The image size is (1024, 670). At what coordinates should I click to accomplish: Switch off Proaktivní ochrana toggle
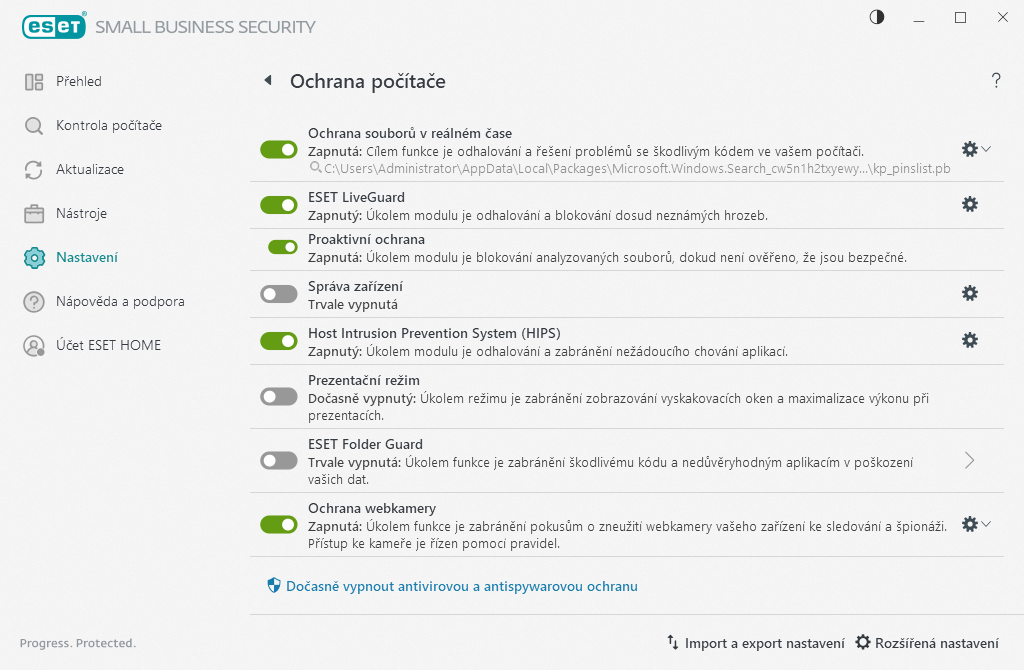[x=283, y=247]
